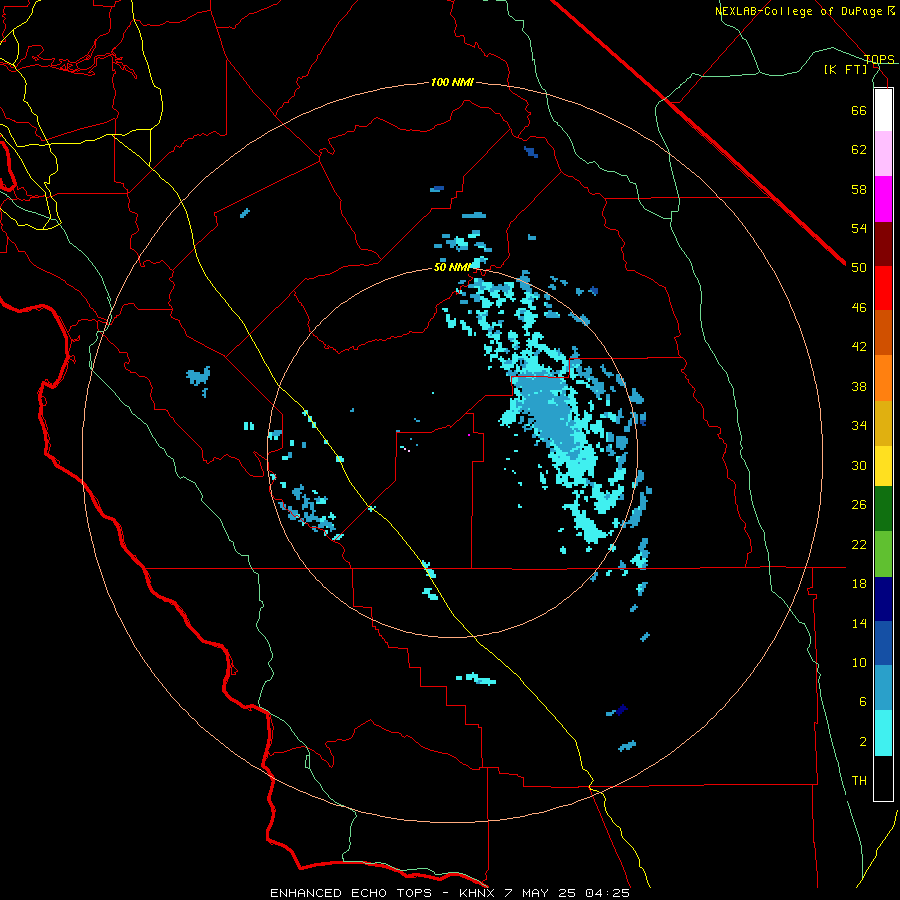Screen dimensions: 900x900
Task: Click the 38 value on the legend
Action: (x=859, y=386)
